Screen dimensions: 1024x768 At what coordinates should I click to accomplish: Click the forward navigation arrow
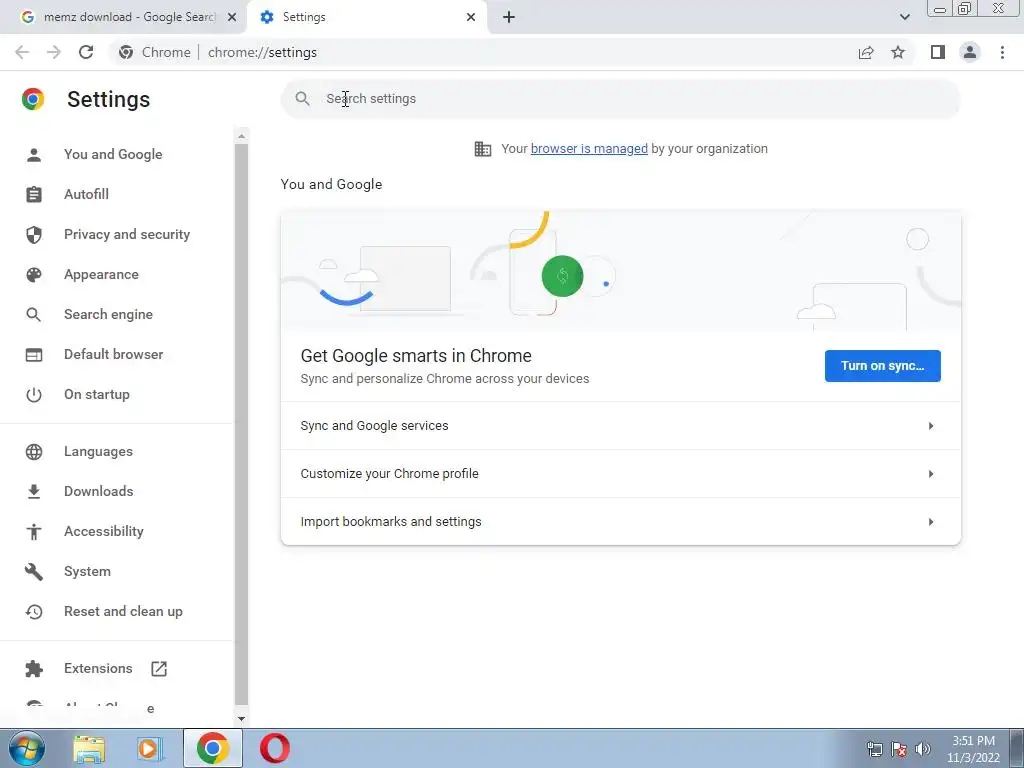[x=54, y=52]
